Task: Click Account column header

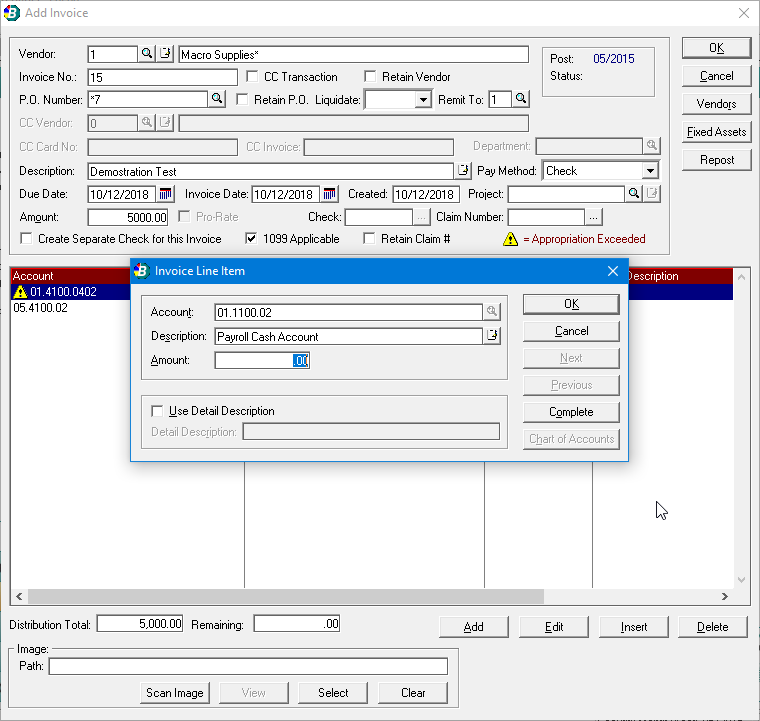Action: tap(70, 276)
